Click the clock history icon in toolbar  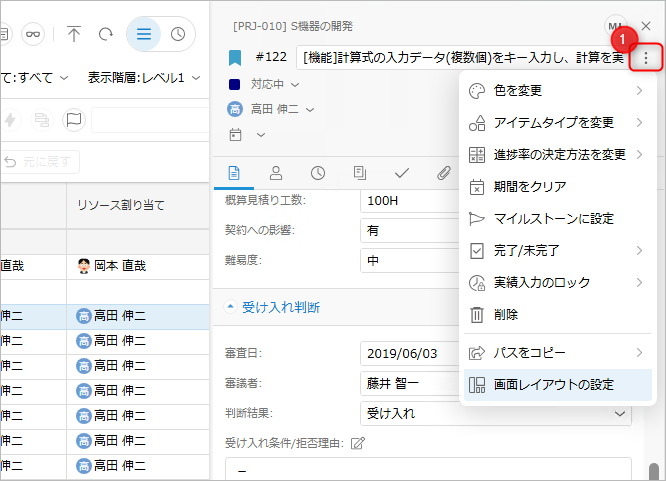coord(178,34)
